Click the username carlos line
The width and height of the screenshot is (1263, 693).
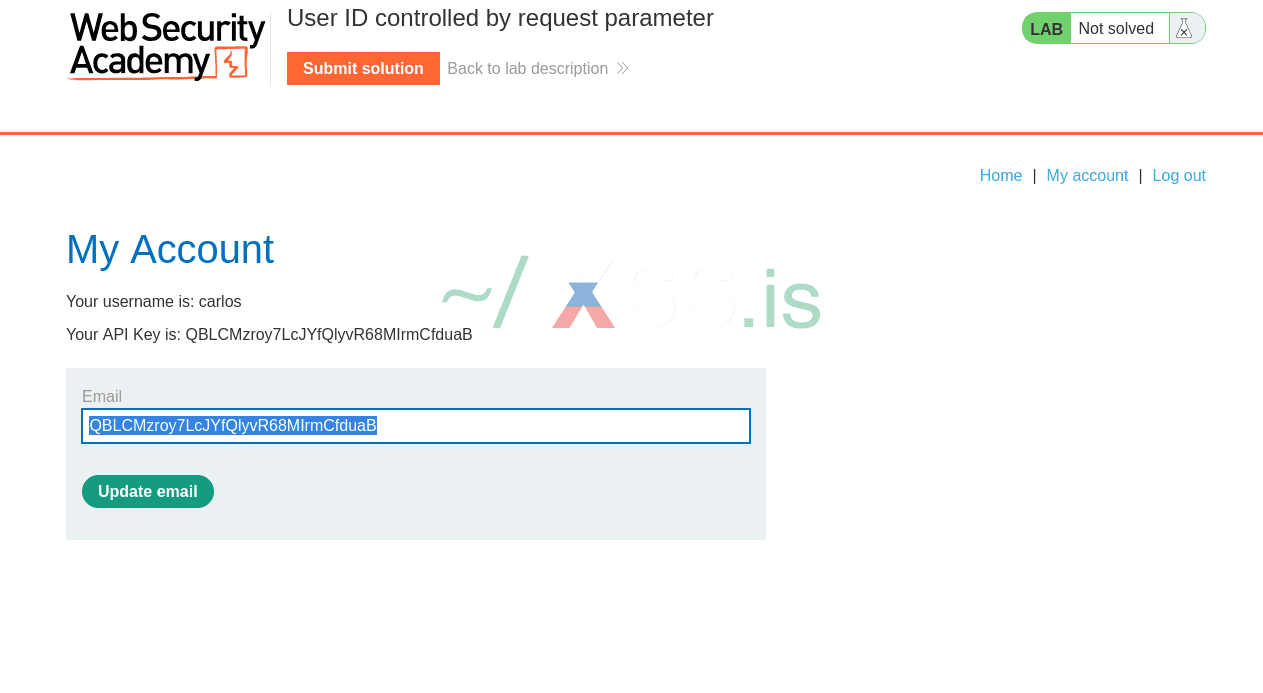pyautogui.click(x=154, y=301)
